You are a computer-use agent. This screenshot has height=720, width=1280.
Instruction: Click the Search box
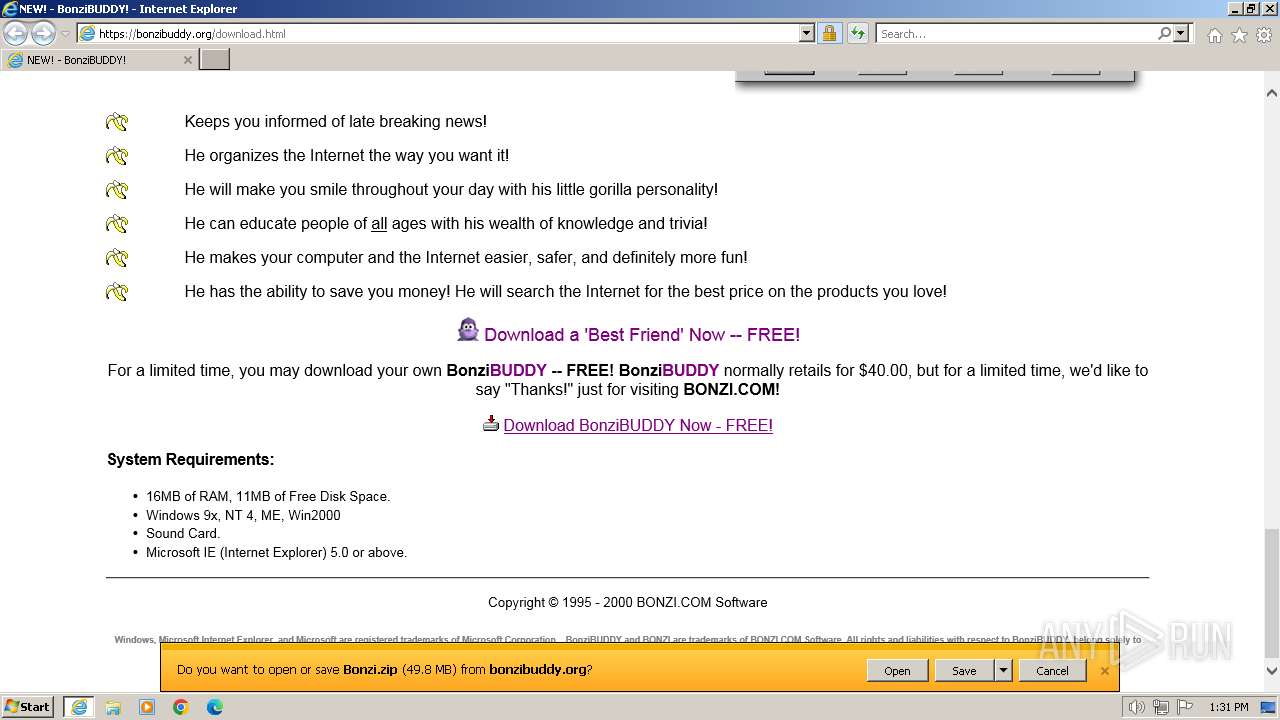point(1016,33)
